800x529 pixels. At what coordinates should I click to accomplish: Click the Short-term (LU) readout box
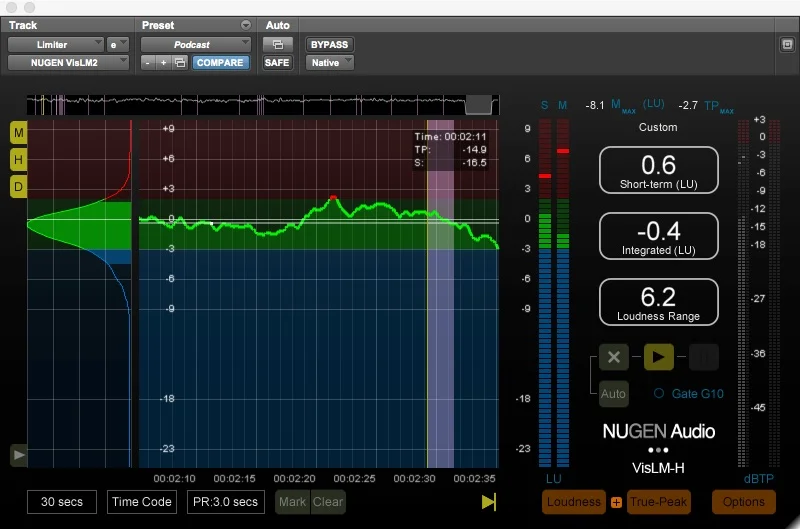point(659,170)
